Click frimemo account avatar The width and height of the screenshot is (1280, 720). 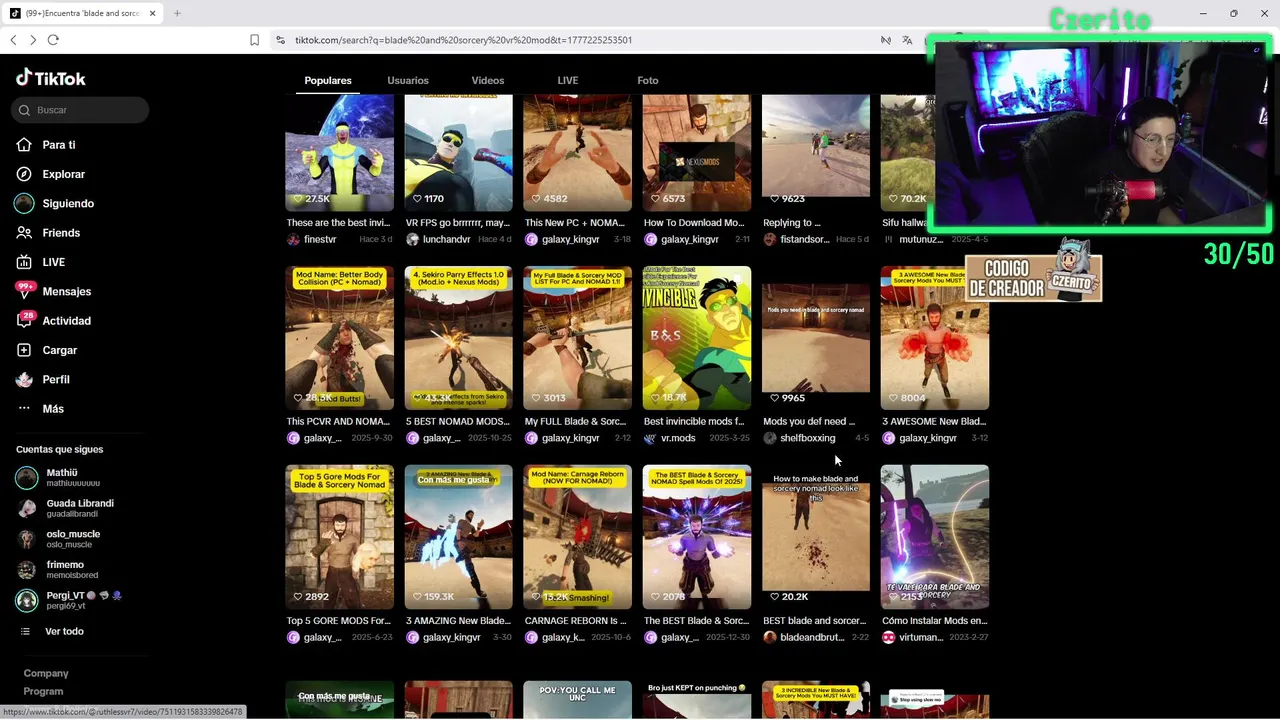27,570
